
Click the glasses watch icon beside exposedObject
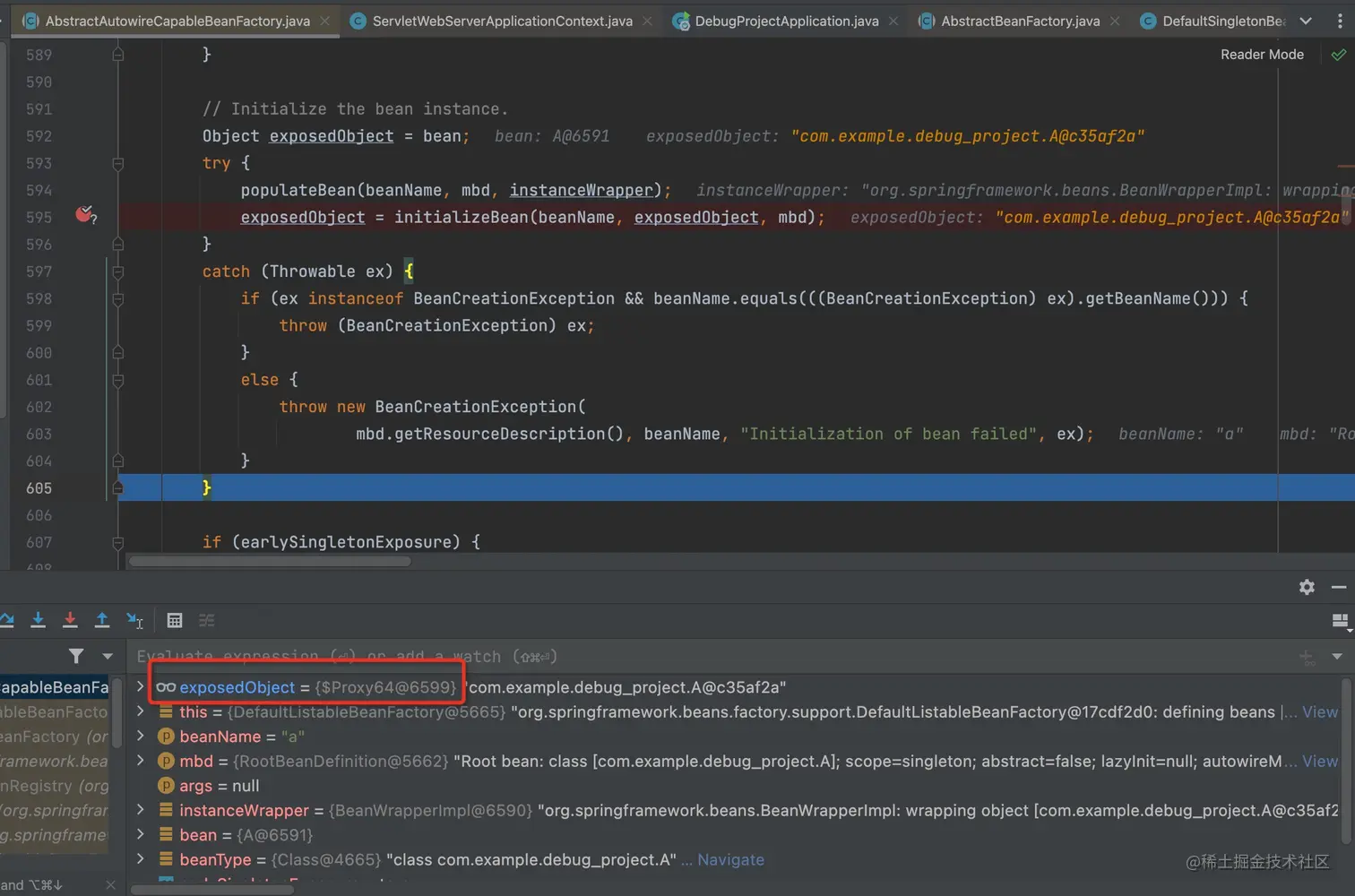pyautogui.click(x=166, y=687)
